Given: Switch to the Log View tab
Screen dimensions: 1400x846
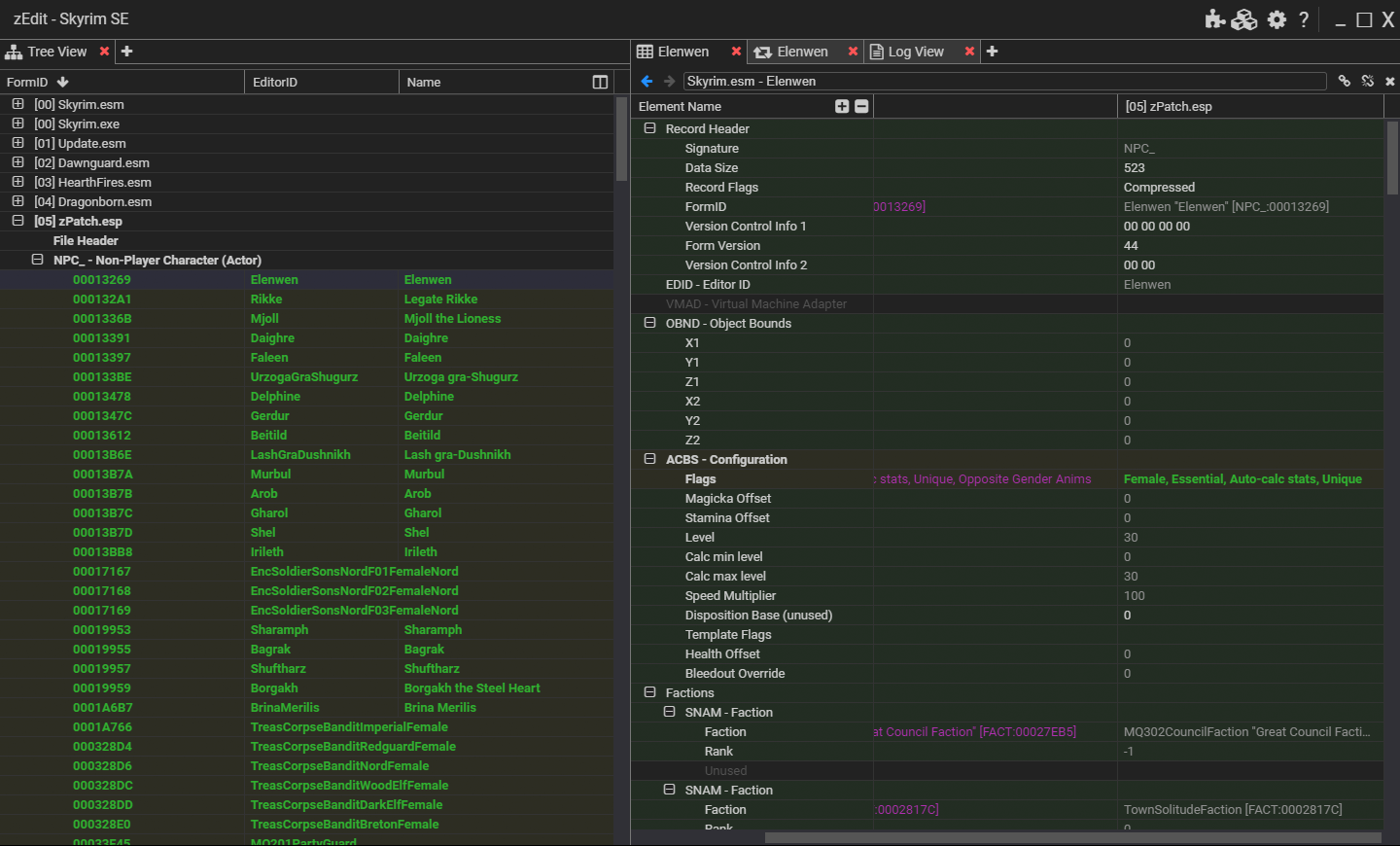Looking at the screenshot, I should coord(915,52).
